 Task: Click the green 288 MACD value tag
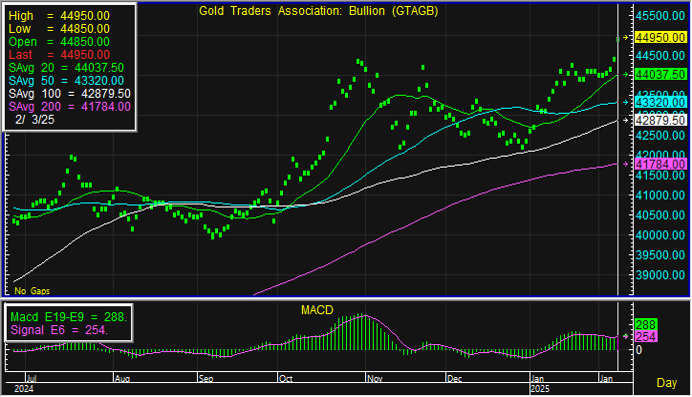(x=646, y=324)
